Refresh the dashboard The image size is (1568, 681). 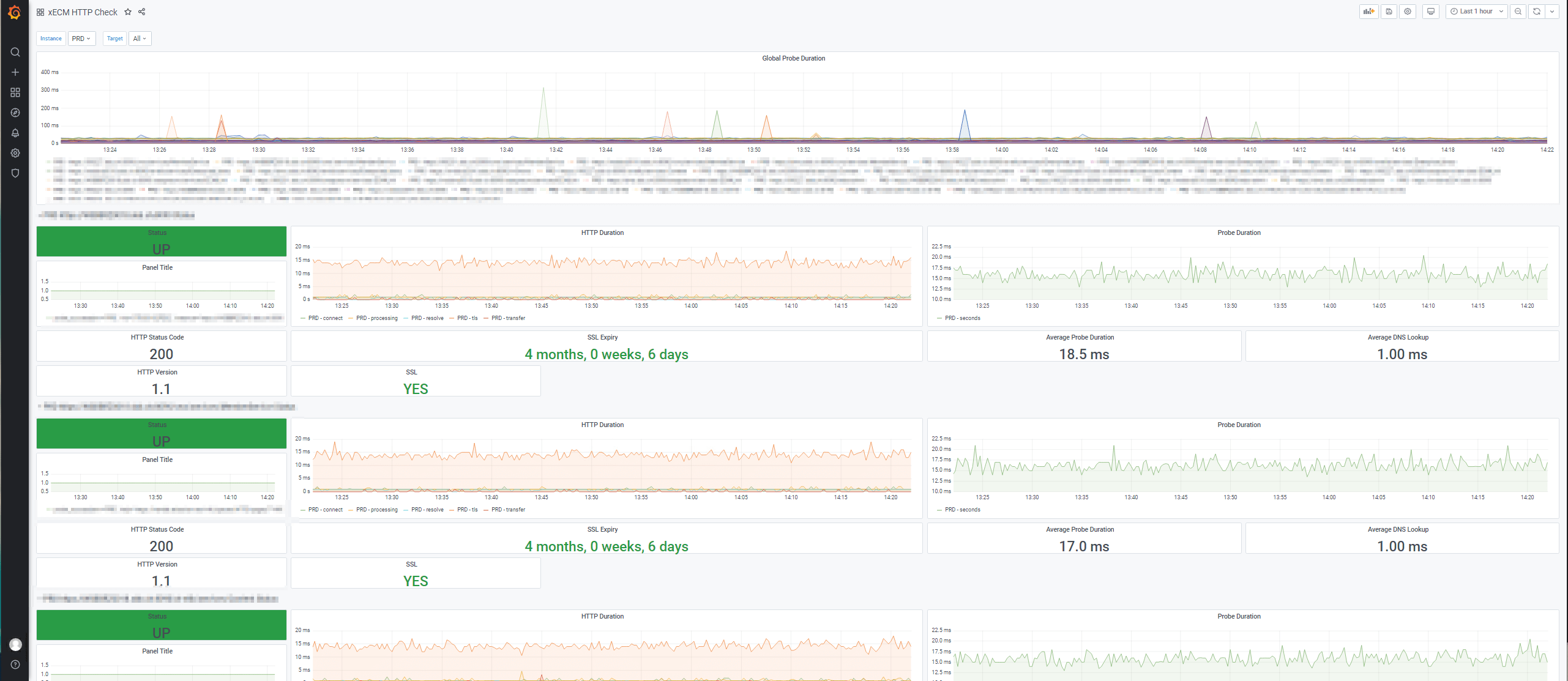pyautogui.click(x=1536, y=12)
